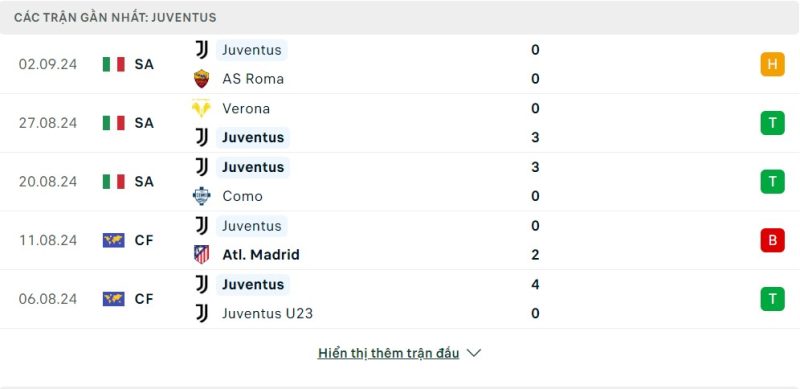Click CF competition label on 06.08.24 row
The width and height of the screenshot is (800, 389).
[x=144, y=299]
